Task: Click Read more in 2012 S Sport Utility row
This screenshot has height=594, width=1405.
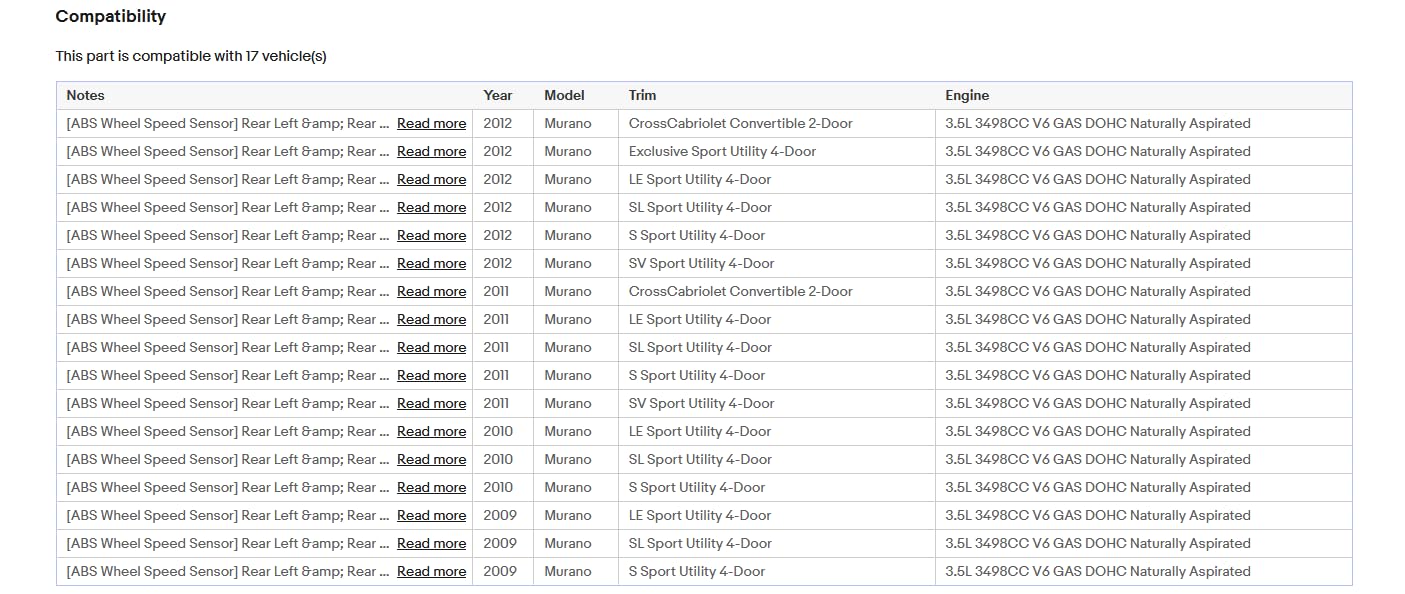Action: [x=431, y=235]
